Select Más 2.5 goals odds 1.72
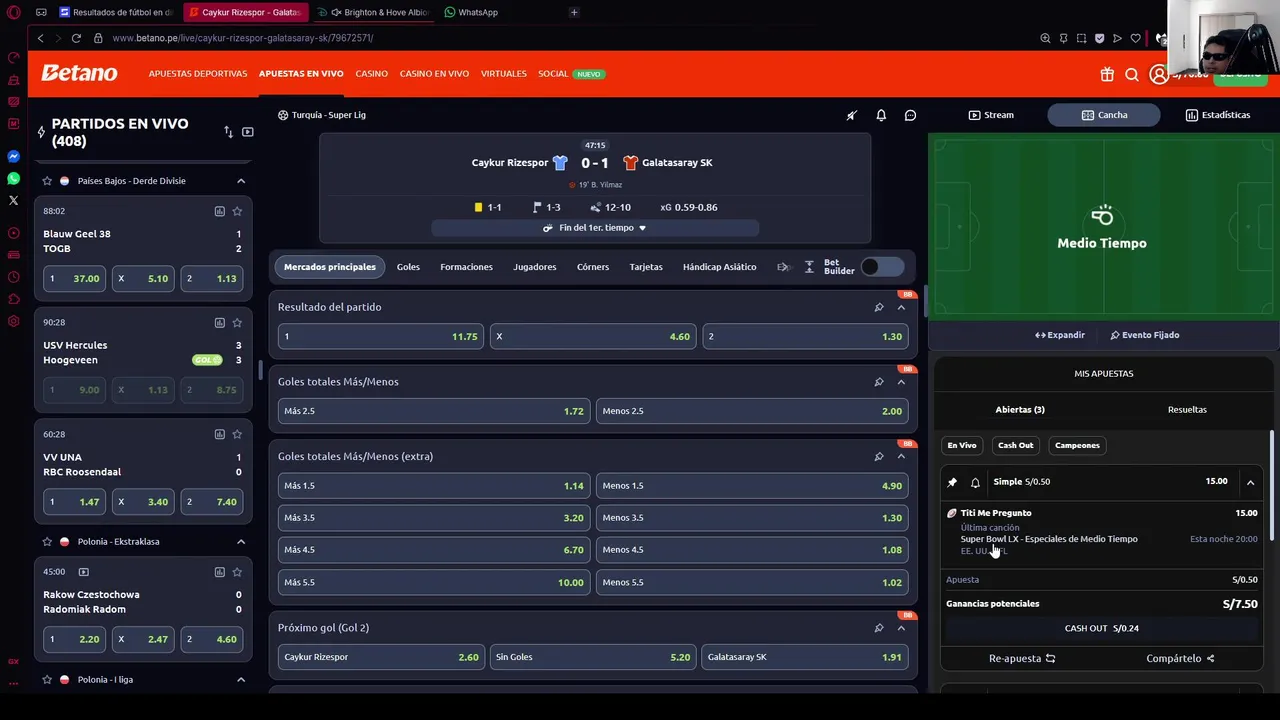The image size is (1280, 720). [x=434, y=411]
